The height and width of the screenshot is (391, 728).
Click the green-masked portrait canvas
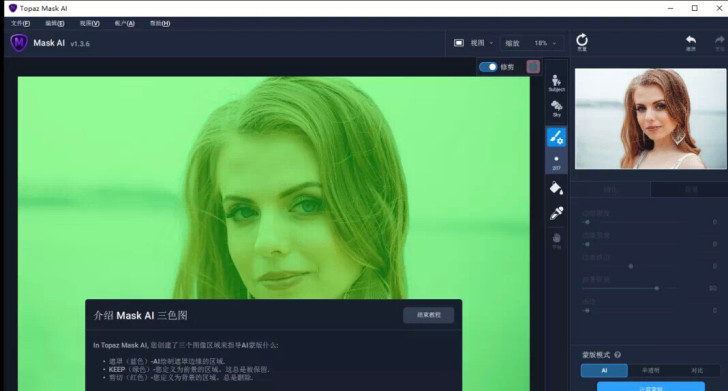click(273, 188)
